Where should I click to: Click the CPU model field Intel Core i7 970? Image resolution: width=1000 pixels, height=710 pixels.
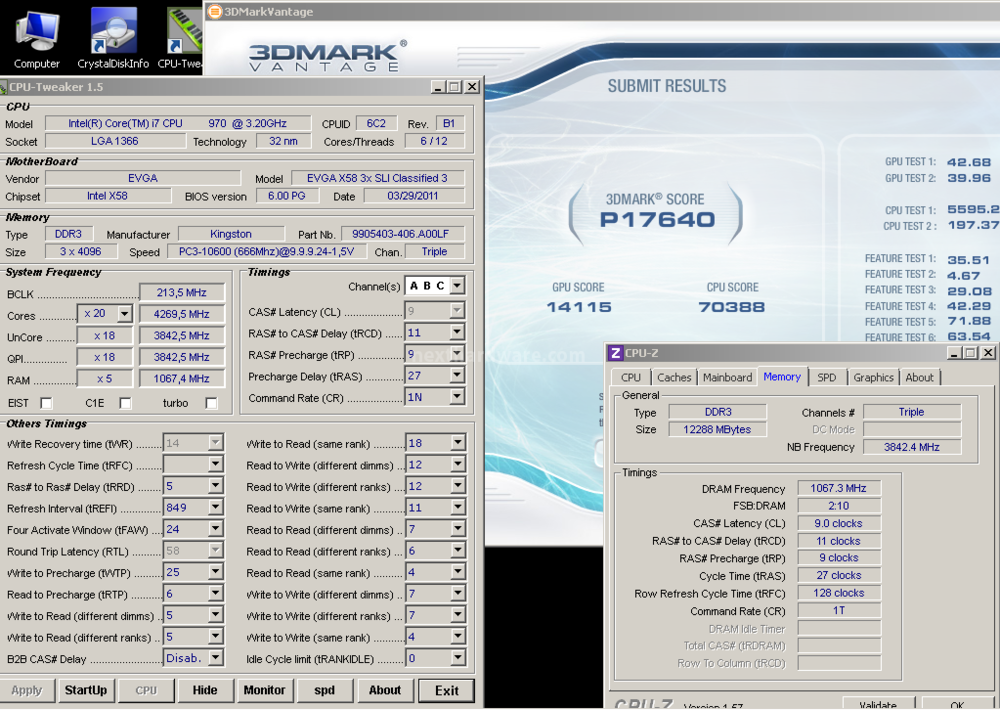178,123
